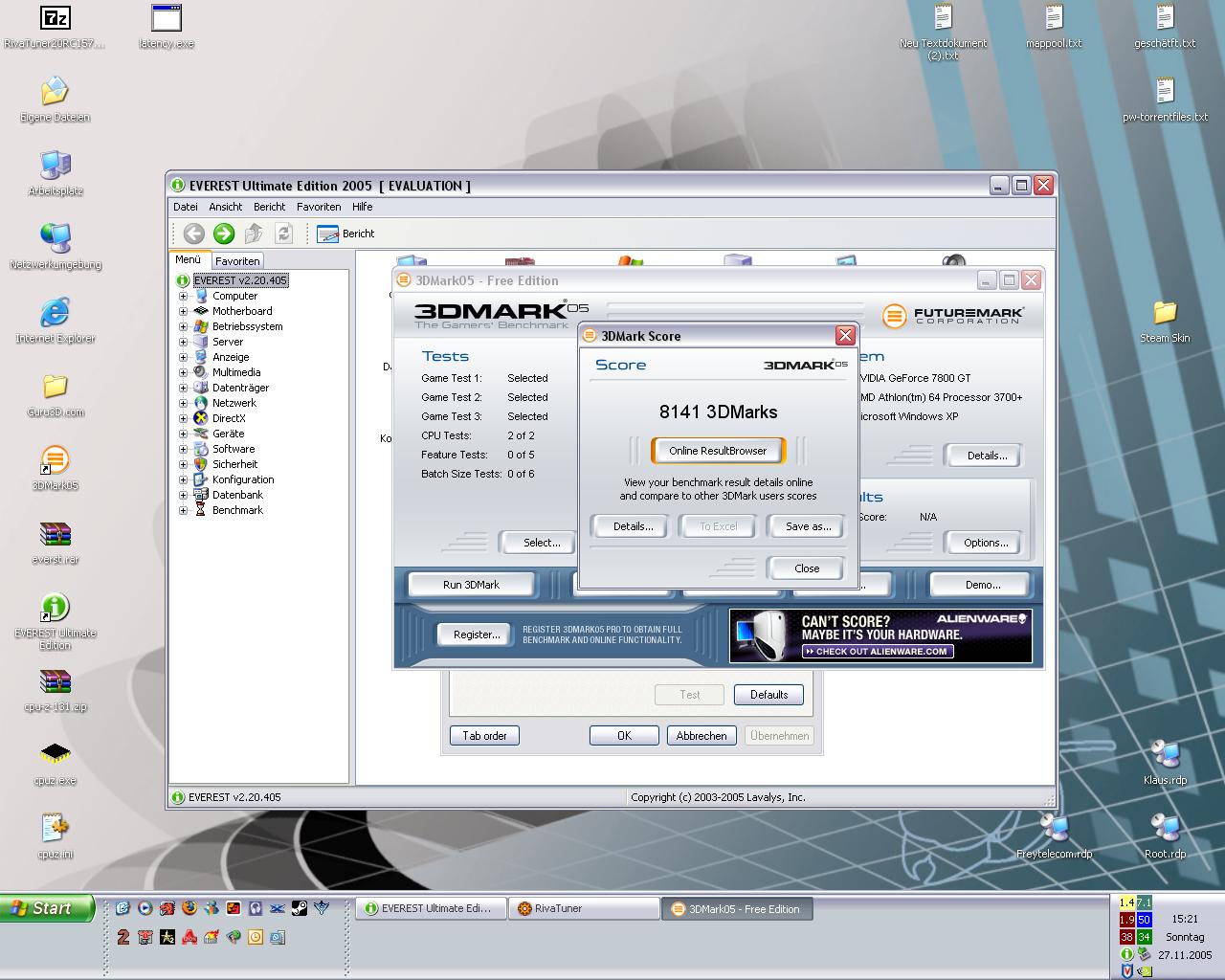1225x980 pixels.
Task: Click Tab order button
Action: coord(484,736)
